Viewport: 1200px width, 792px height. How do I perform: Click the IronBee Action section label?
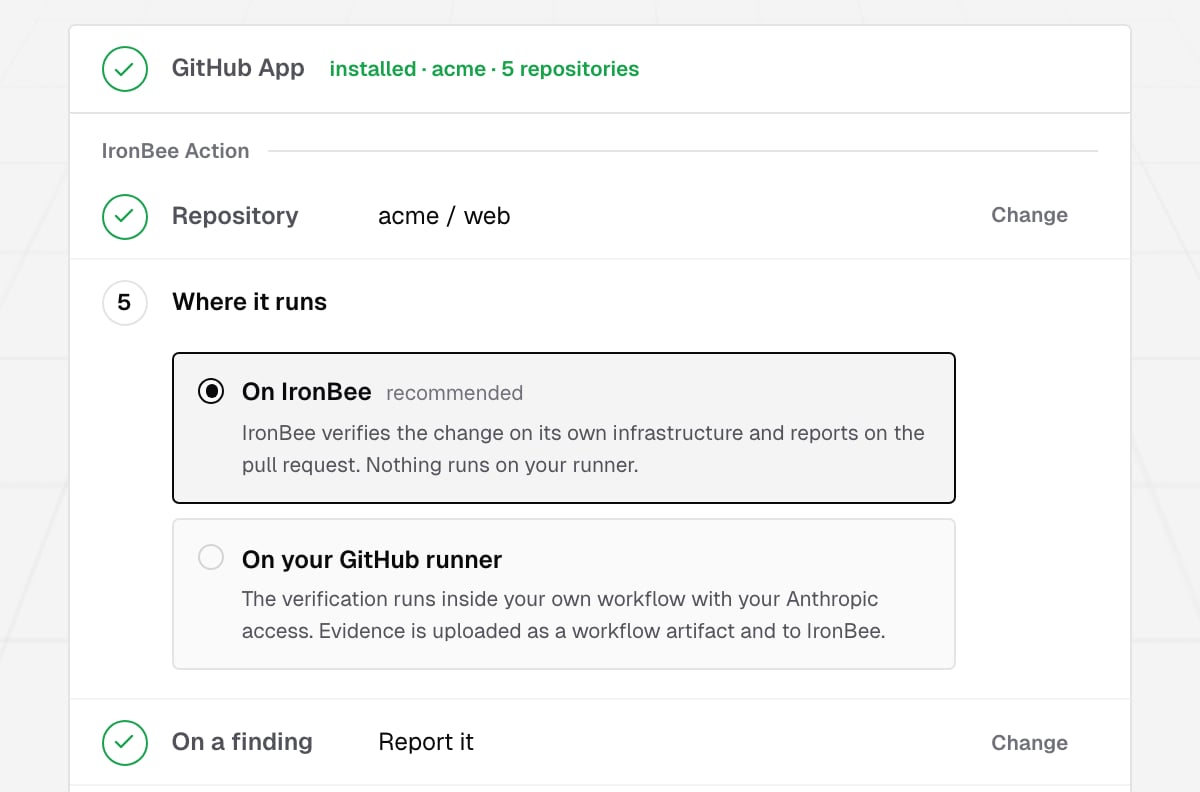(175, 151)
